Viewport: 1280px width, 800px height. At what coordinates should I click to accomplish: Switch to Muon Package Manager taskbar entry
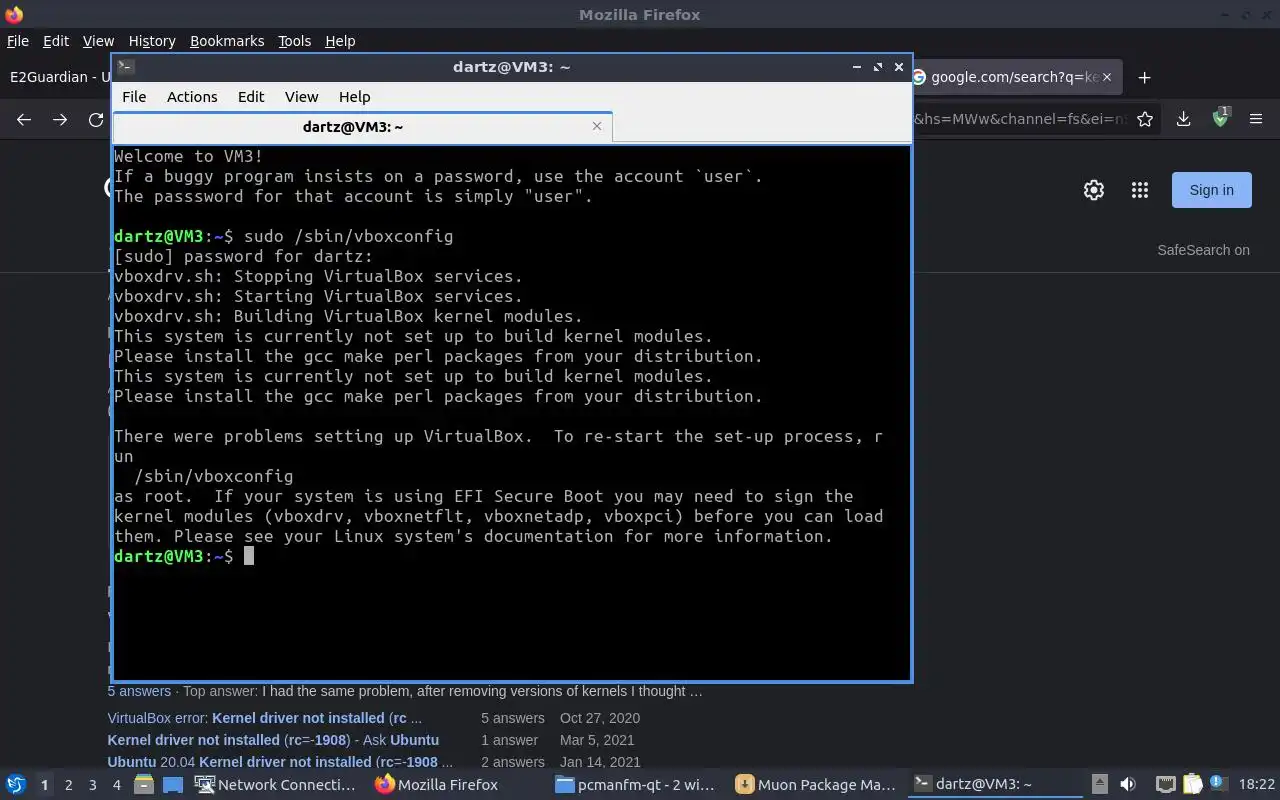(816, 785)
